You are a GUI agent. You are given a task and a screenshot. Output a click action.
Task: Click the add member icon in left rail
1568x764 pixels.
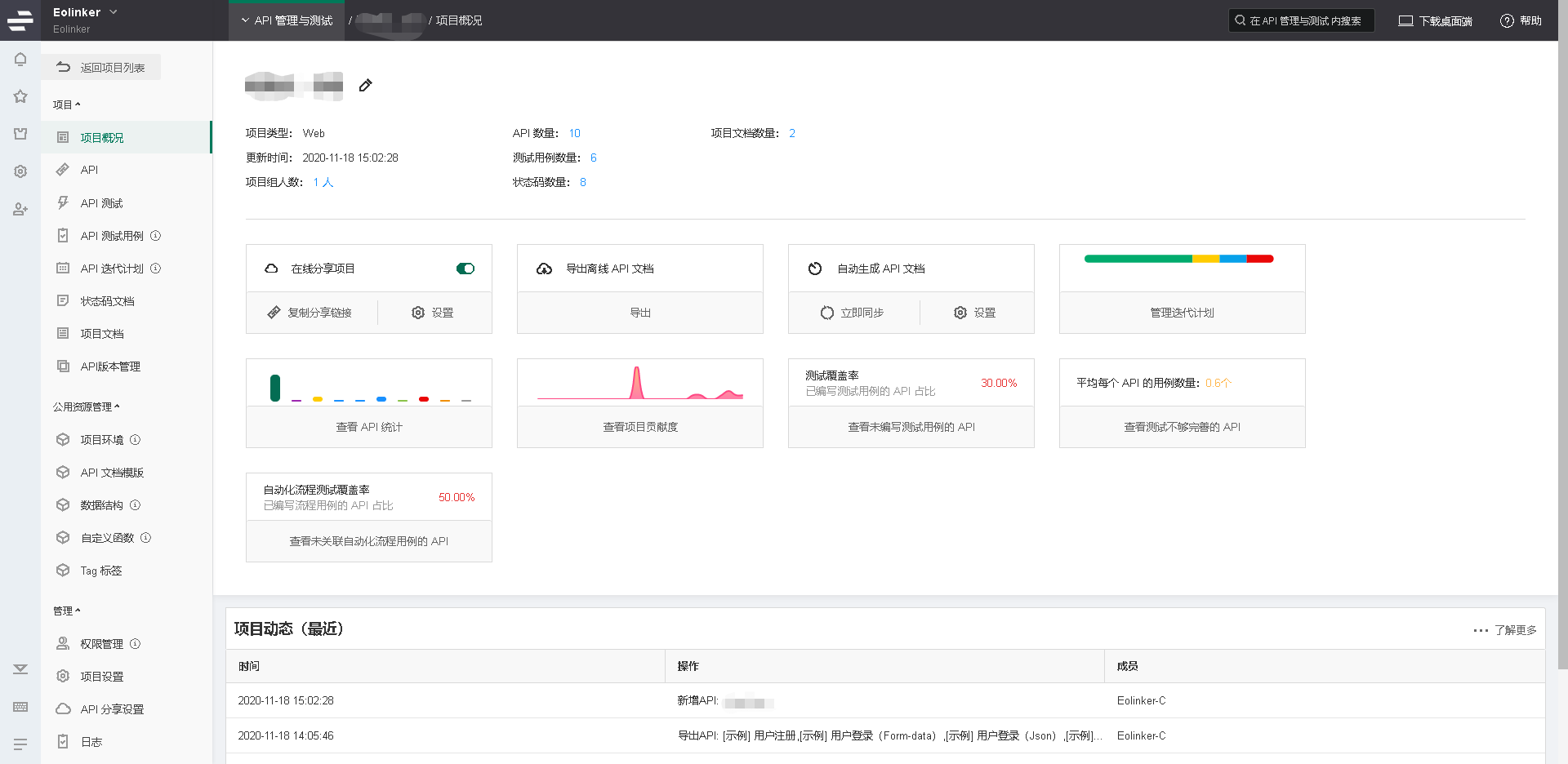20,210
